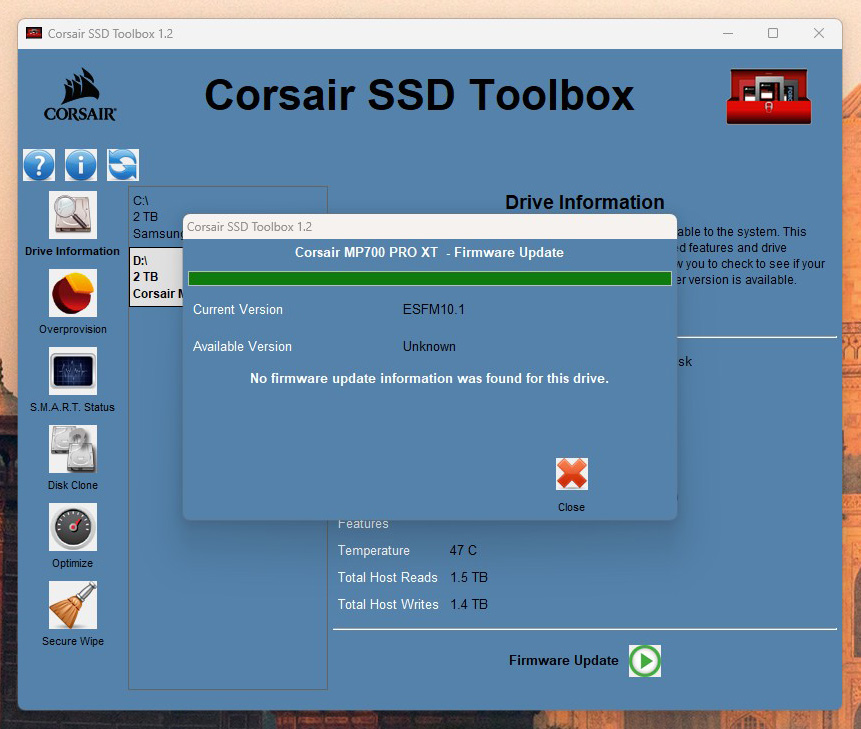The image size is (861, 729).
Task: Close the main Corsair SSD Toolbox window
Action: click(819, 33)
